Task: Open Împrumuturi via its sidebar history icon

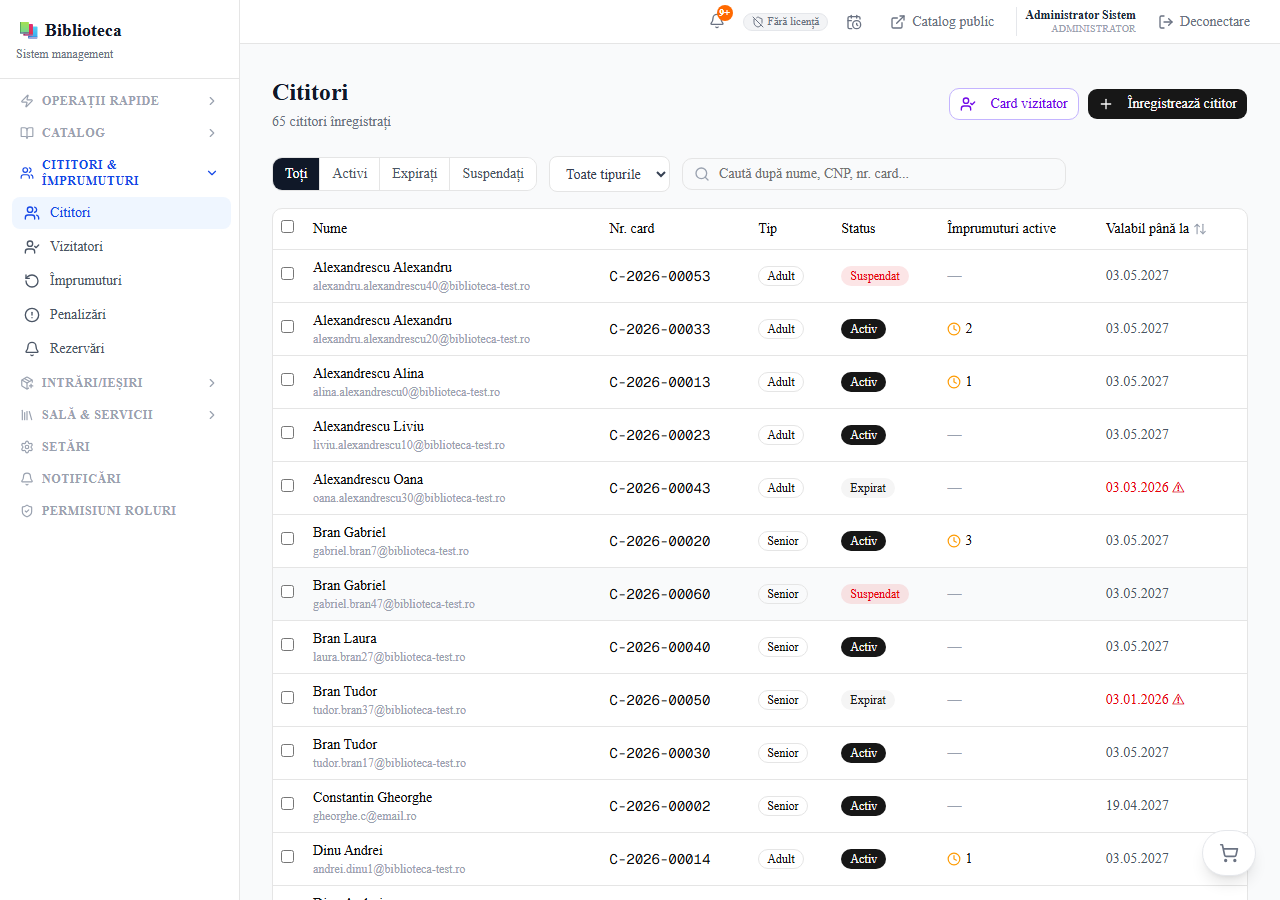Action: (x=31, y=281)
